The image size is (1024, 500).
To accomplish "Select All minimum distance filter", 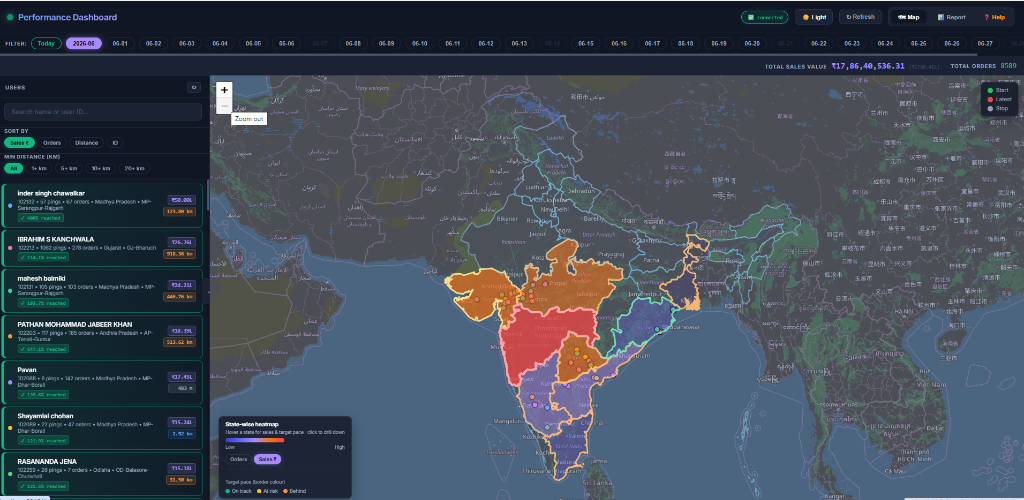I will click(x=12, y=168).
